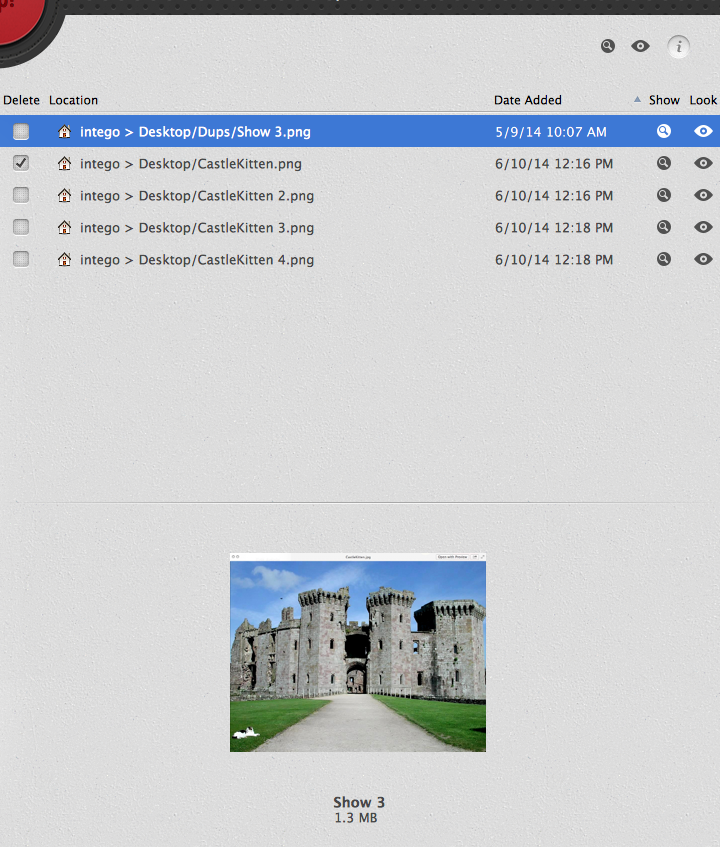Click the home icon in CastleKitten 3.png row
This screenshot has width=720, height=847.
[x=64, y=227]
